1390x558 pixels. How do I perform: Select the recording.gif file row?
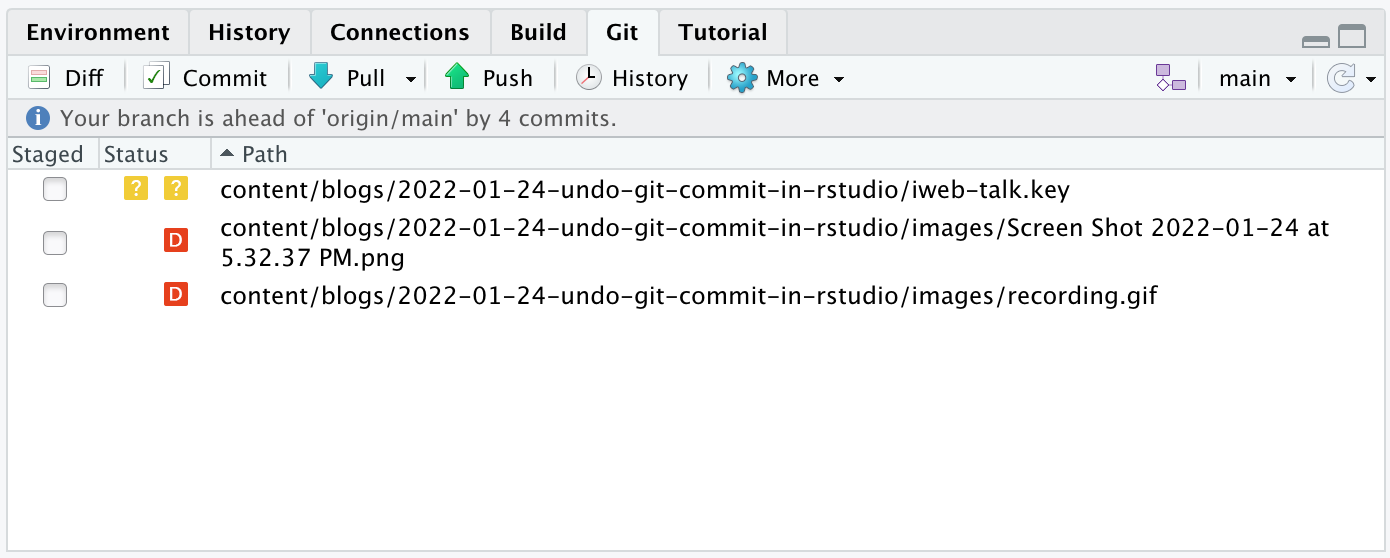click(x=688, y=296)
